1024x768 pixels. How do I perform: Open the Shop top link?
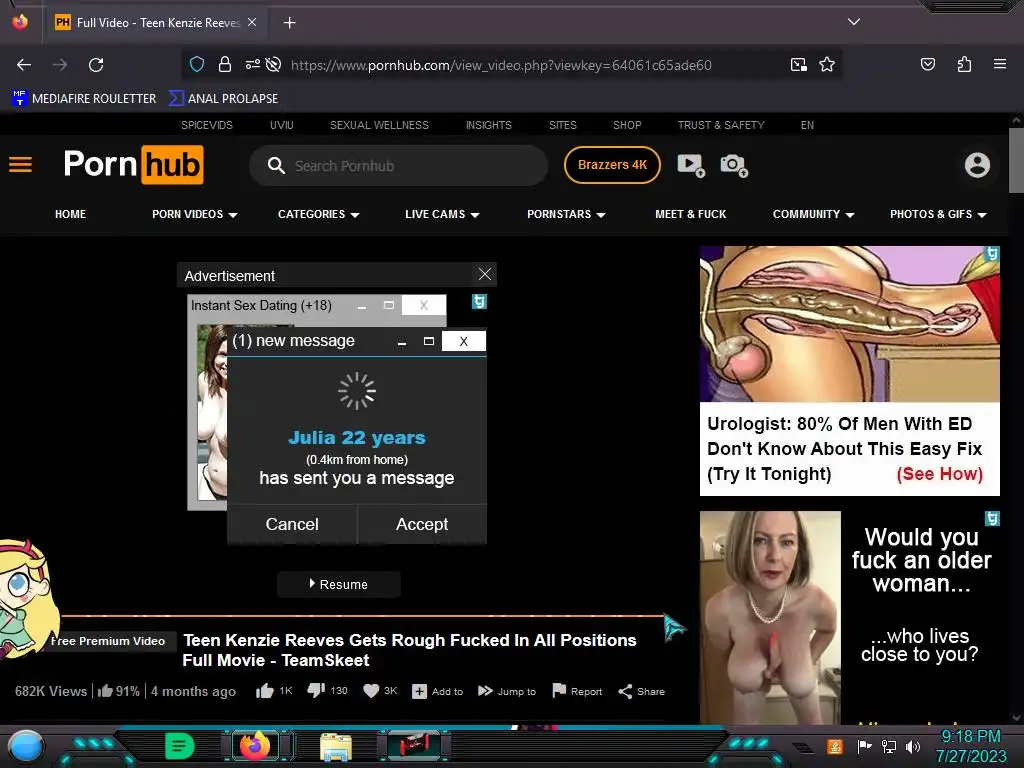(627, 125)
